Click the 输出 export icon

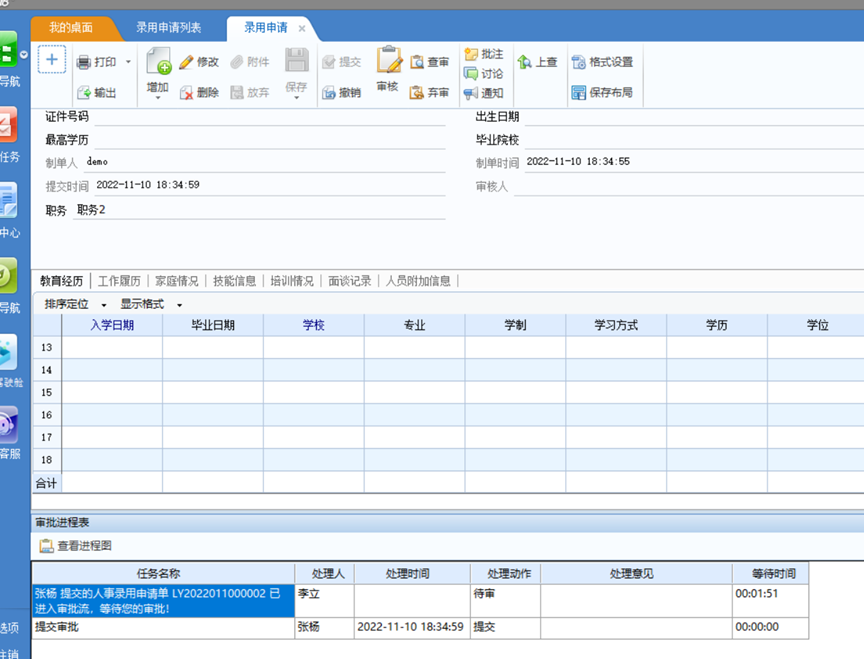[x=84, y=93]
